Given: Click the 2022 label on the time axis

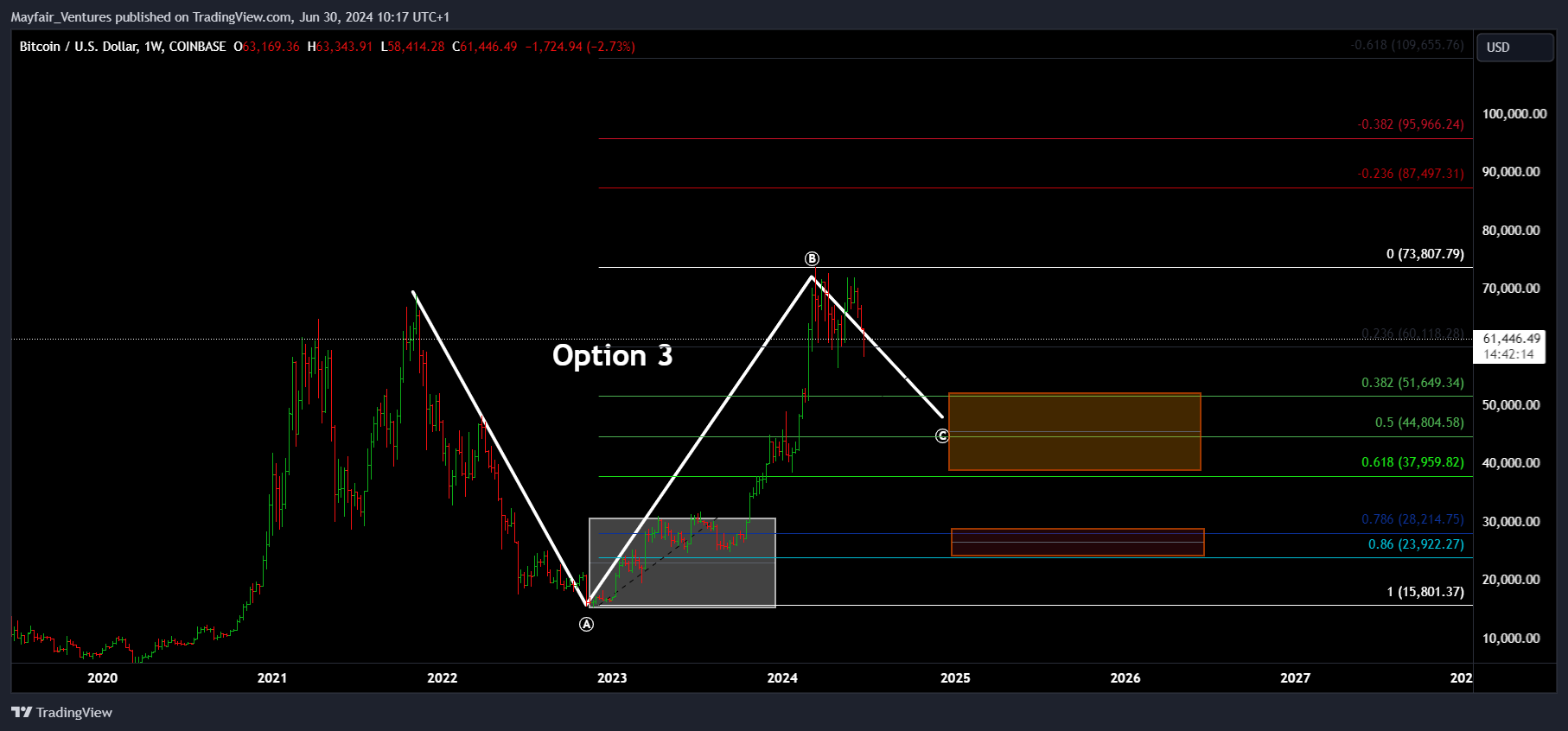Looking at the screenshot, I should click(x=442, y=678).
